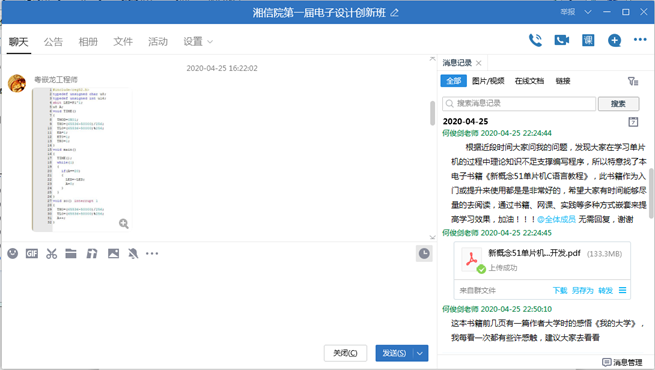The width and height of the screenshot is (655, 370).
Task: Start a group video call
Action: tap(561, 40)
